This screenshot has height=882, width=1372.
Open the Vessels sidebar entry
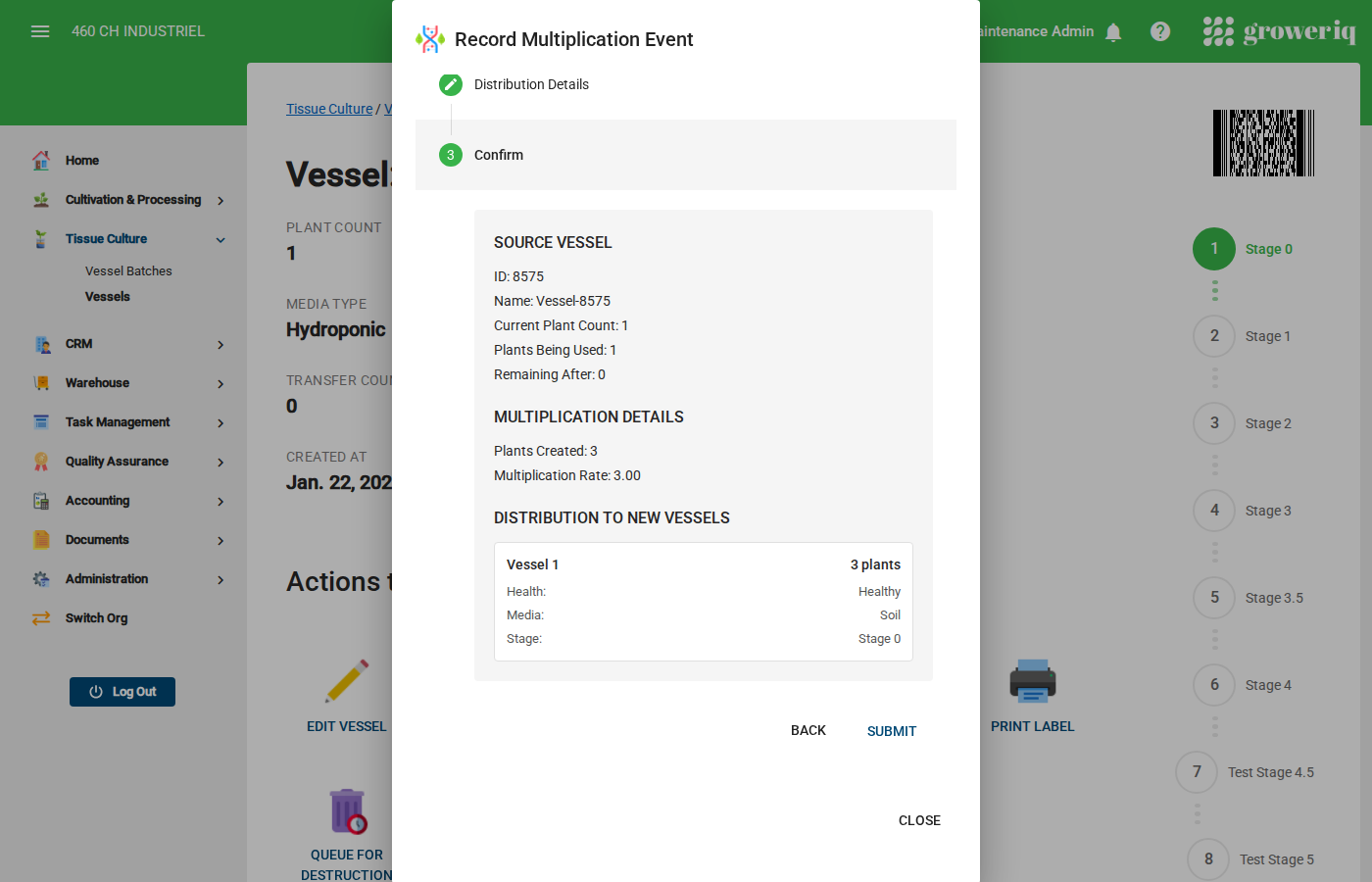click(x=110, y=296)
